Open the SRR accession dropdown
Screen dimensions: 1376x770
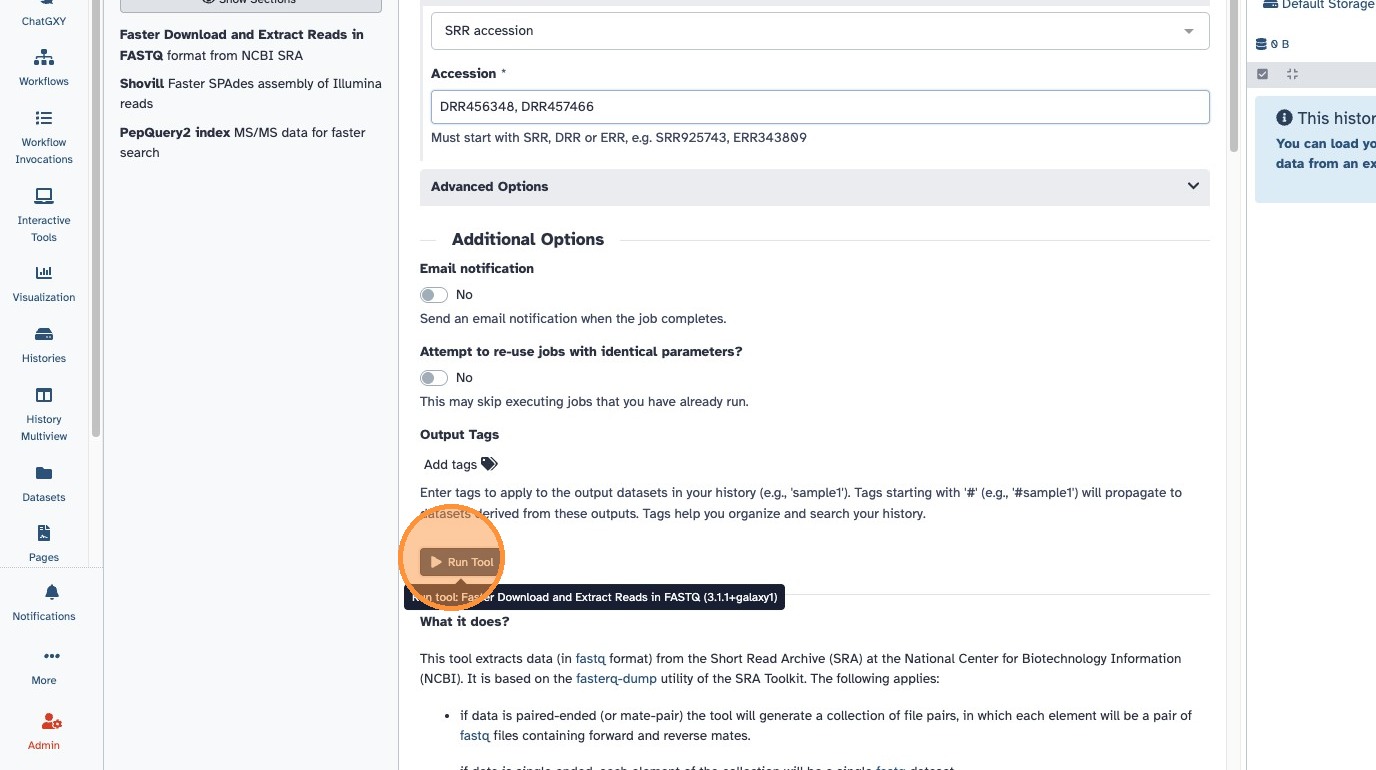pyautogui.click(x=820, y=31)
